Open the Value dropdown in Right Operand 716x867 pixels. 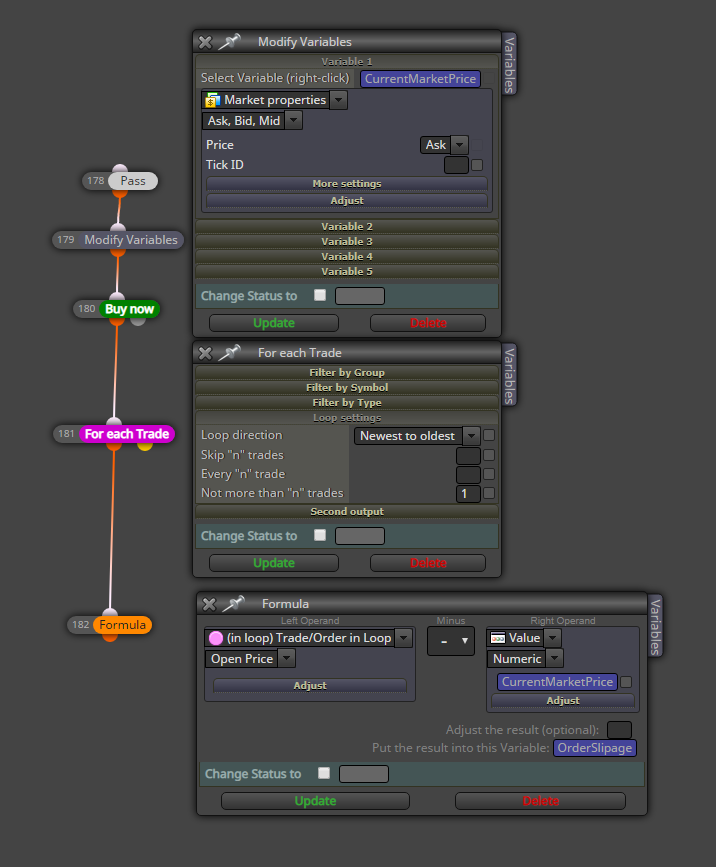click(552, 638)
